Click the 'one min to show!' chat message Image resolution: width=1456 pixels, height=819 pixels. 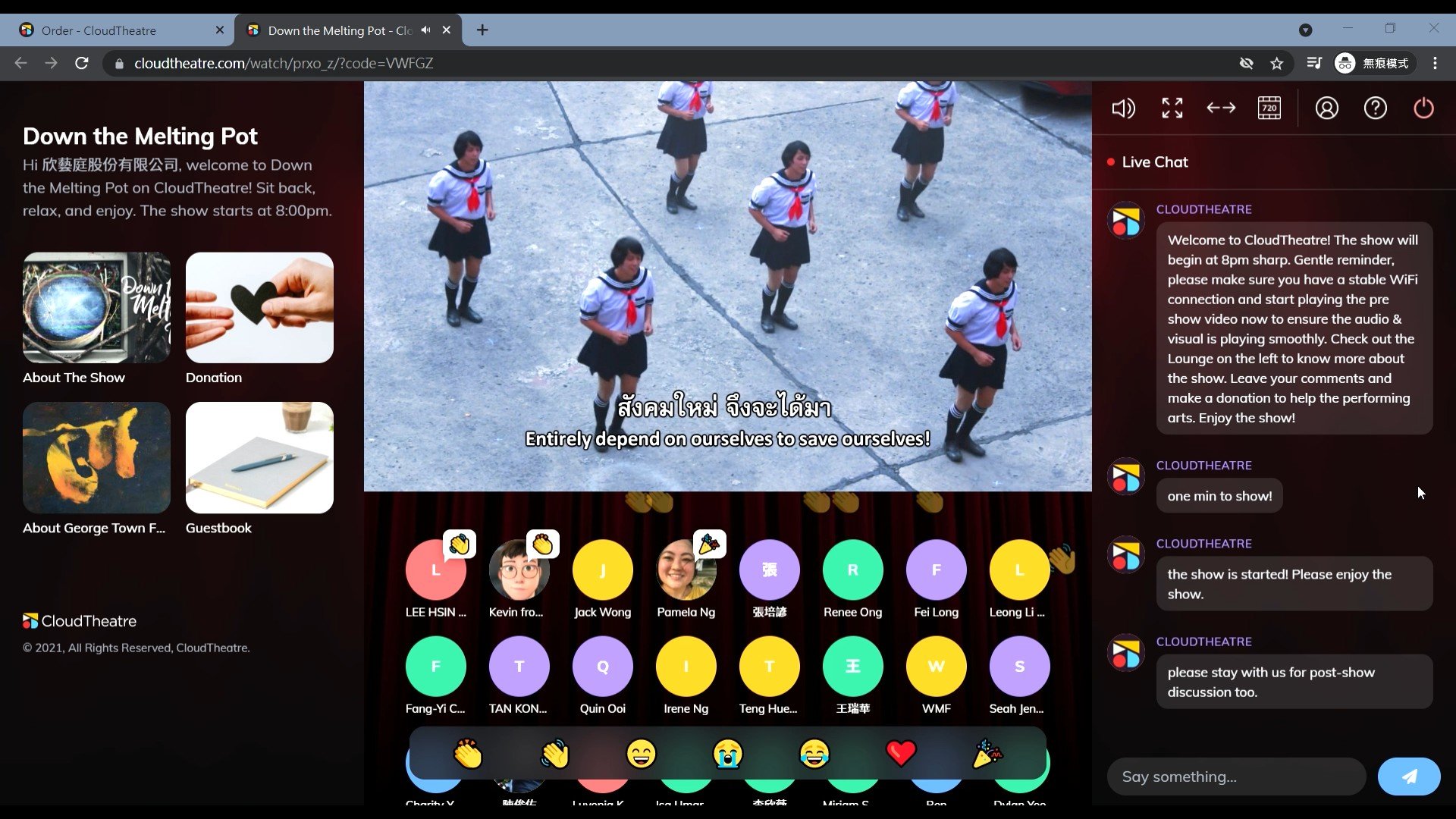coord(1219,496)
